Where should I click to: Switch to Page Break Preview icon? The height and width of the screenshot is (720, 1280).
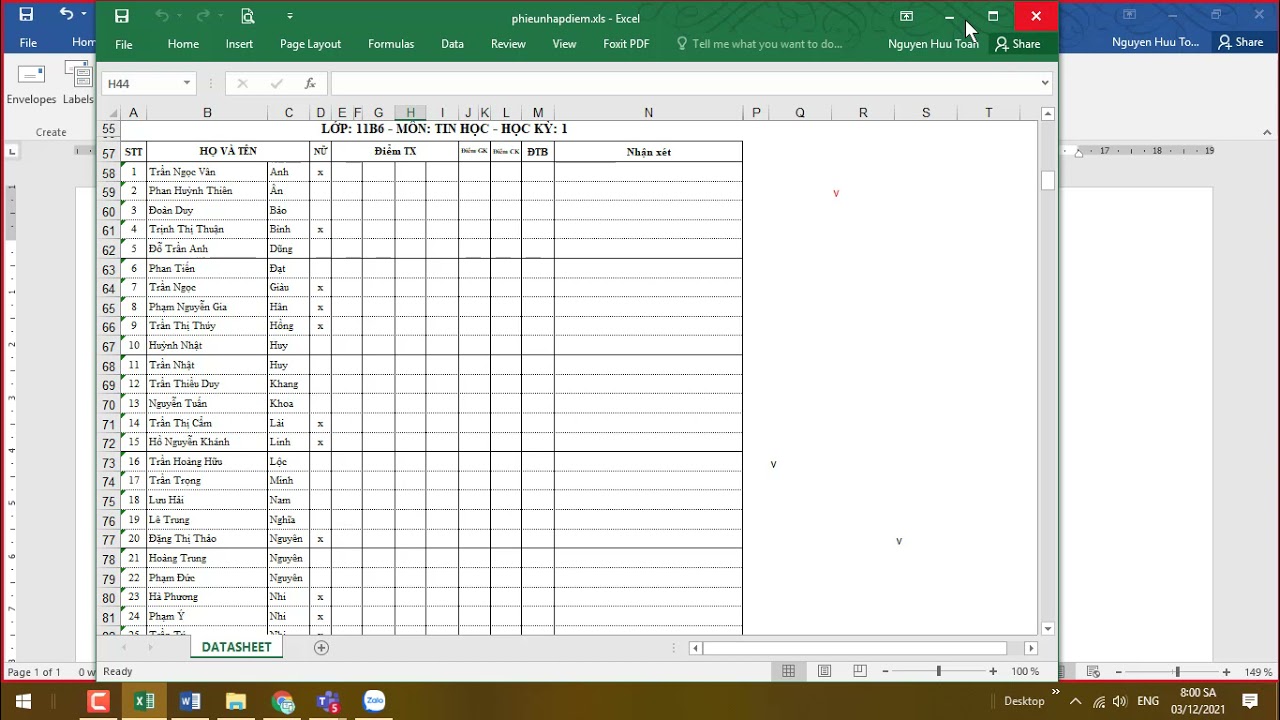pos(860,671)
